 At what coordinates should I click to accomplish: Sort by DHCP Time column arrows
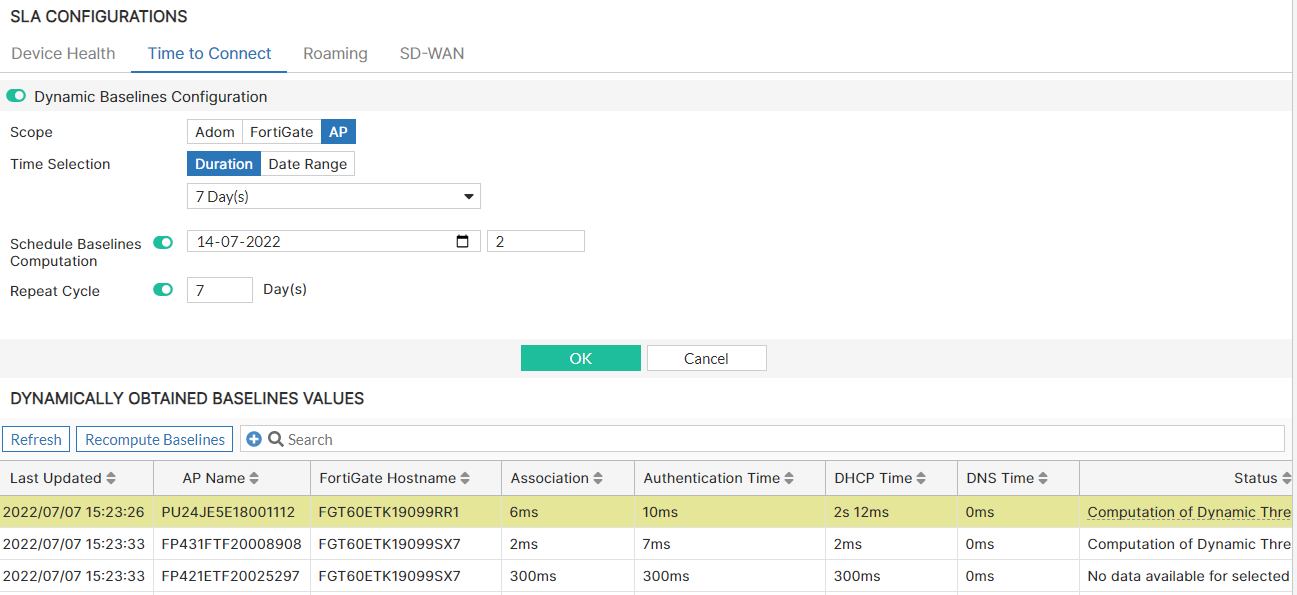(x=921, y=478)
